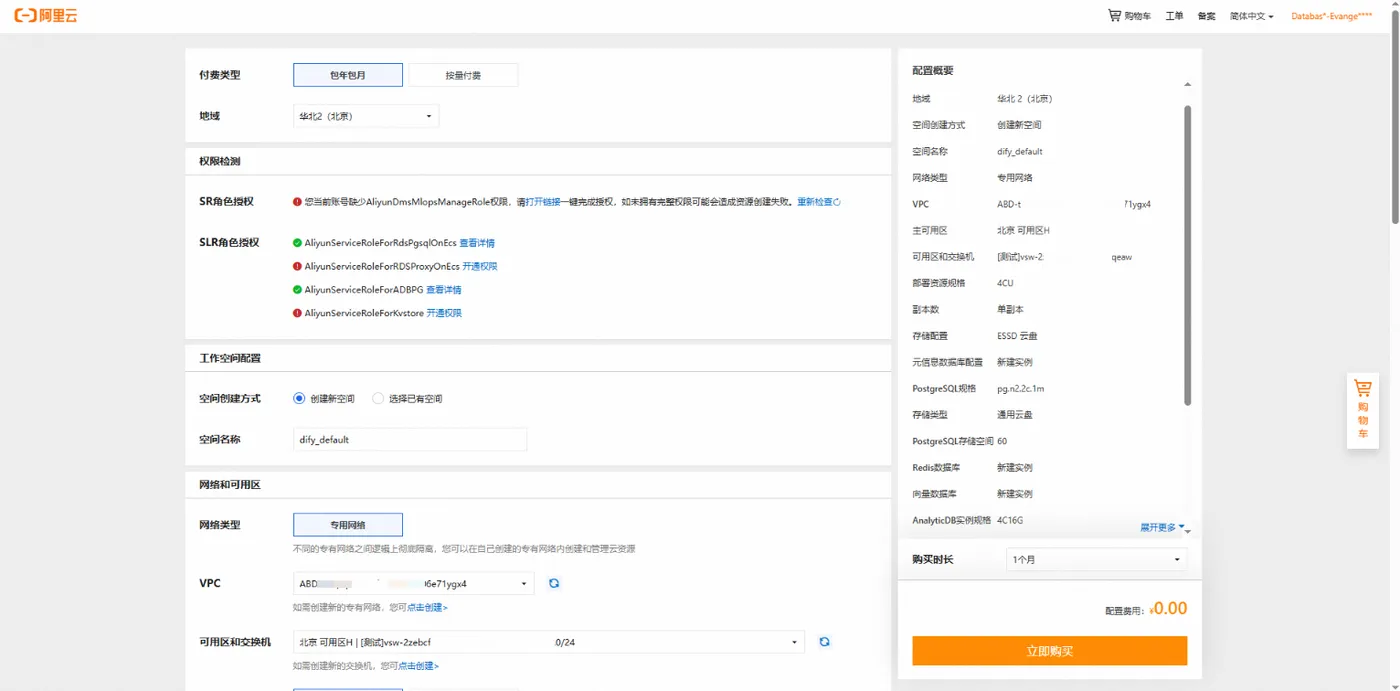Screen dimensions: 1400x691
Task: Open the 简体中文 language dropdown
Action: (x=1251, y=16)
